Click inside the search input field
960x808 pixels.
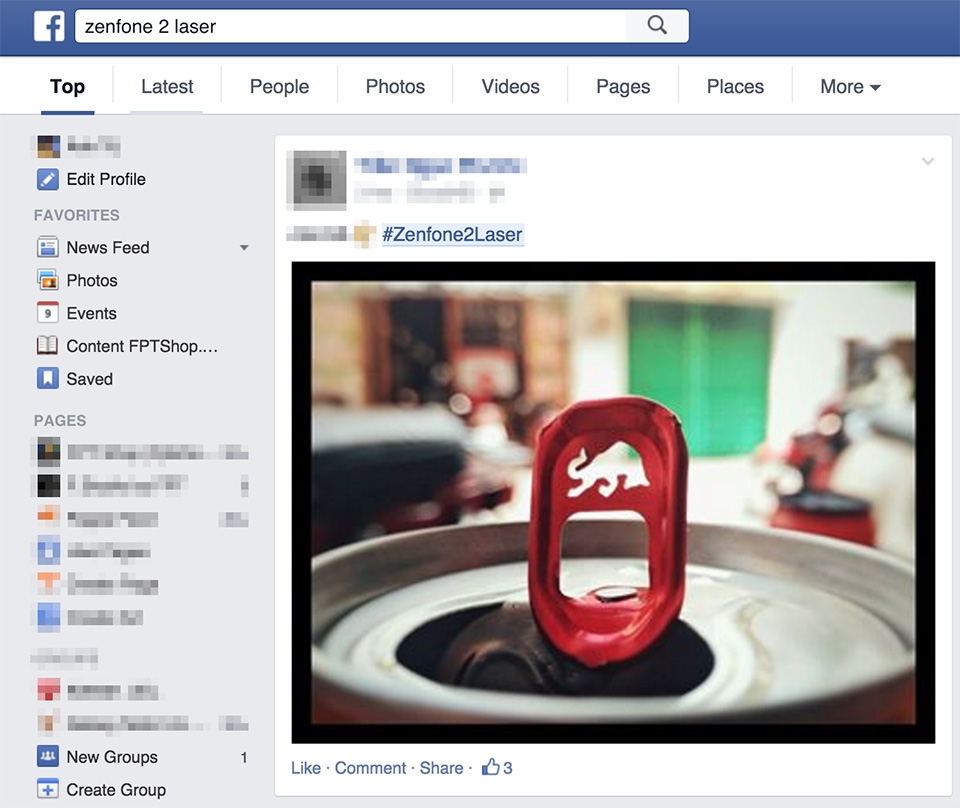(x=350, y=26)
